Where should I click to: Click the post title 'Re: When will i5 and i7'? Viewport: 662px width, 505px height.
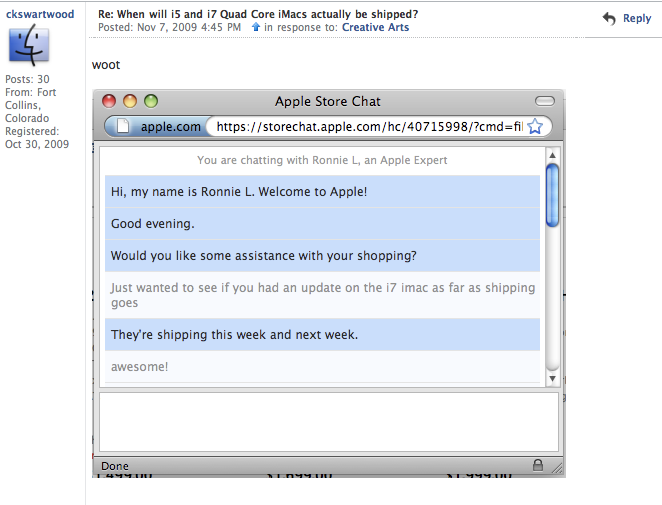click(x=258, y=14)
